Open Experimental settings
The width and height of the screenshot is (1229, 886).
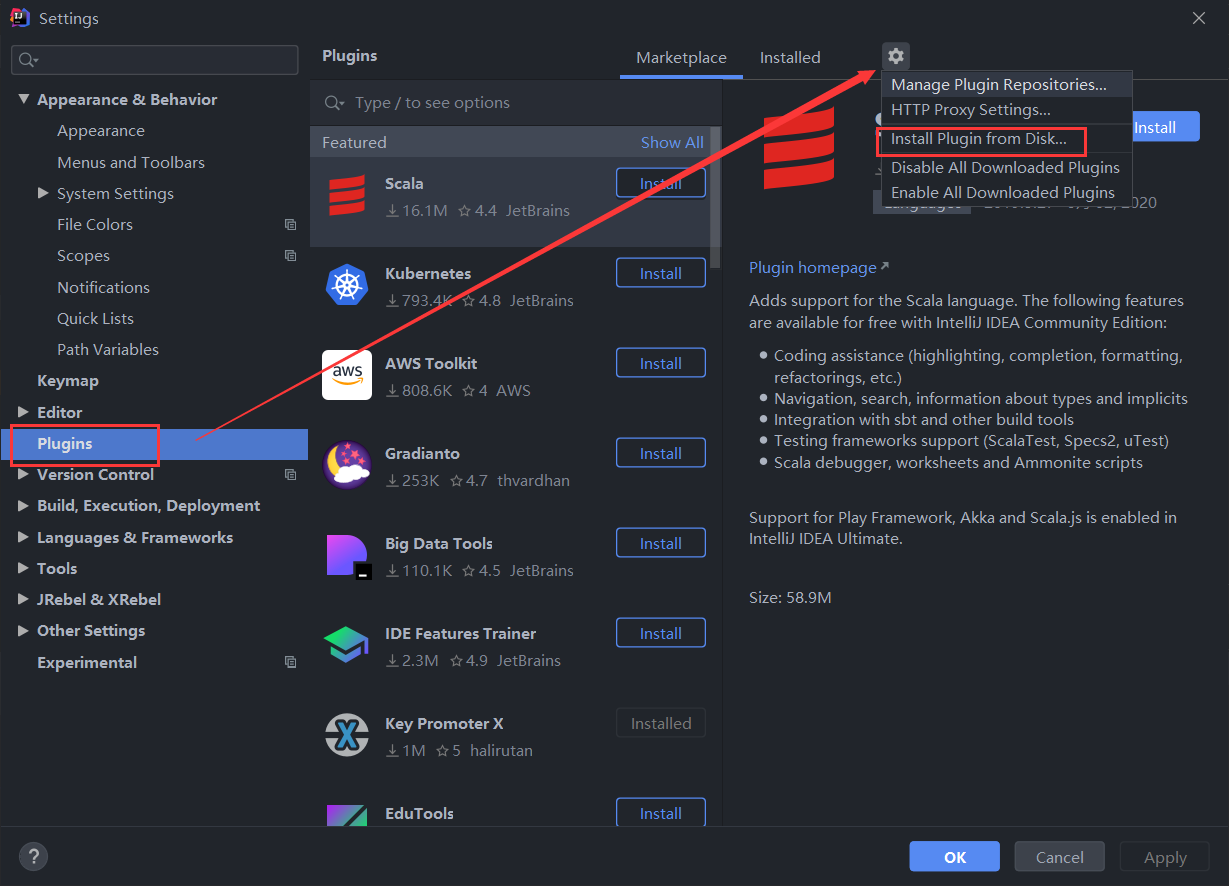pos(87,662)
